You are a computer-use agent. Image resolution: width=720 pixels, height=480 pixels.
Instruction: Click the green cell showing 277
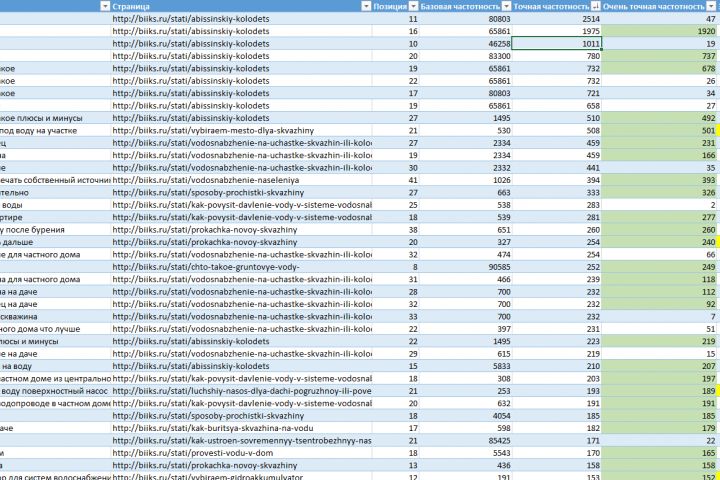(x=660, y=217)
